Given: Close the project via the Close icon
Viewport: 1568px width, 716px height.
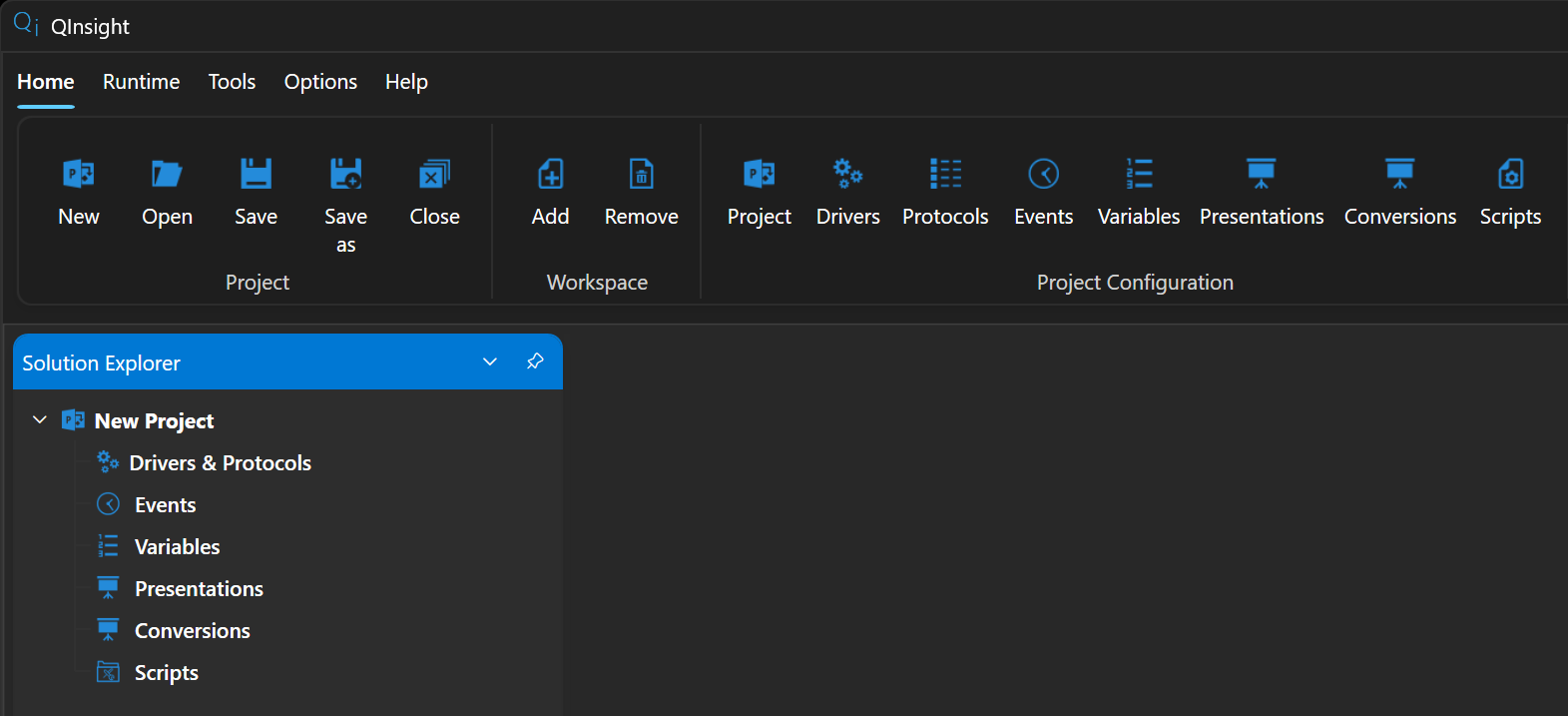Looking at the screenshot, I should [434, 175].
